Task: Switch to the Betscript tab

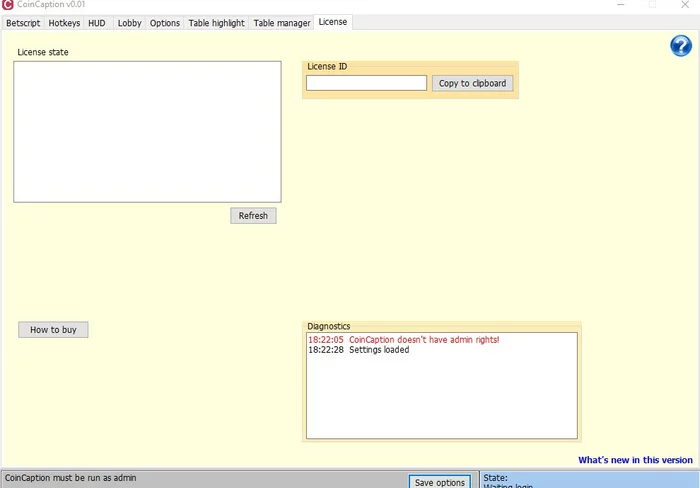Action: (23, 23)
